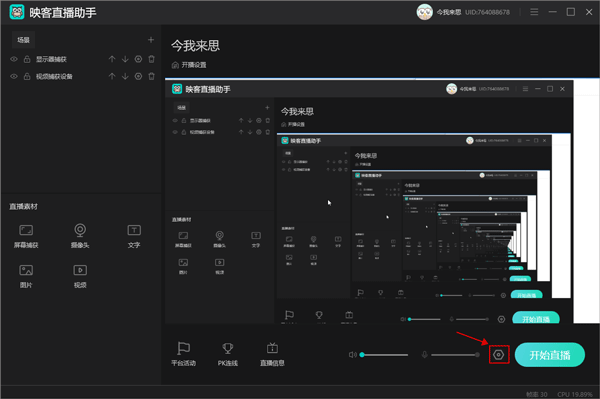Adjust the speaker volume slider
The height and width of the screenshot is (399, 600).
(x=384, y=355)
